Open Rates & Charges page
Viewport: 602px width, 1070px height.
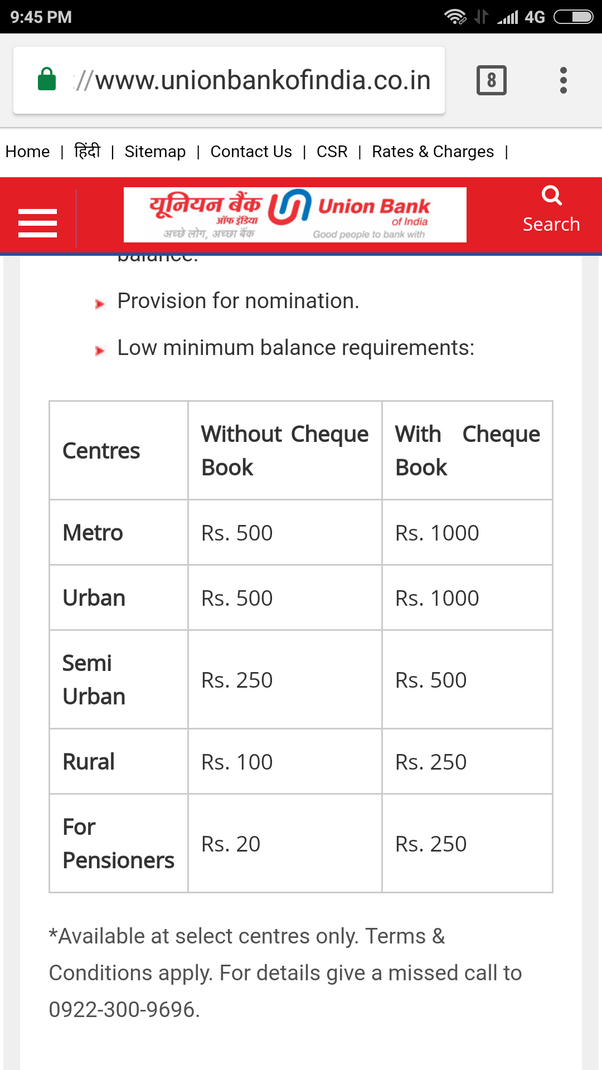click(x=433, y=152)
